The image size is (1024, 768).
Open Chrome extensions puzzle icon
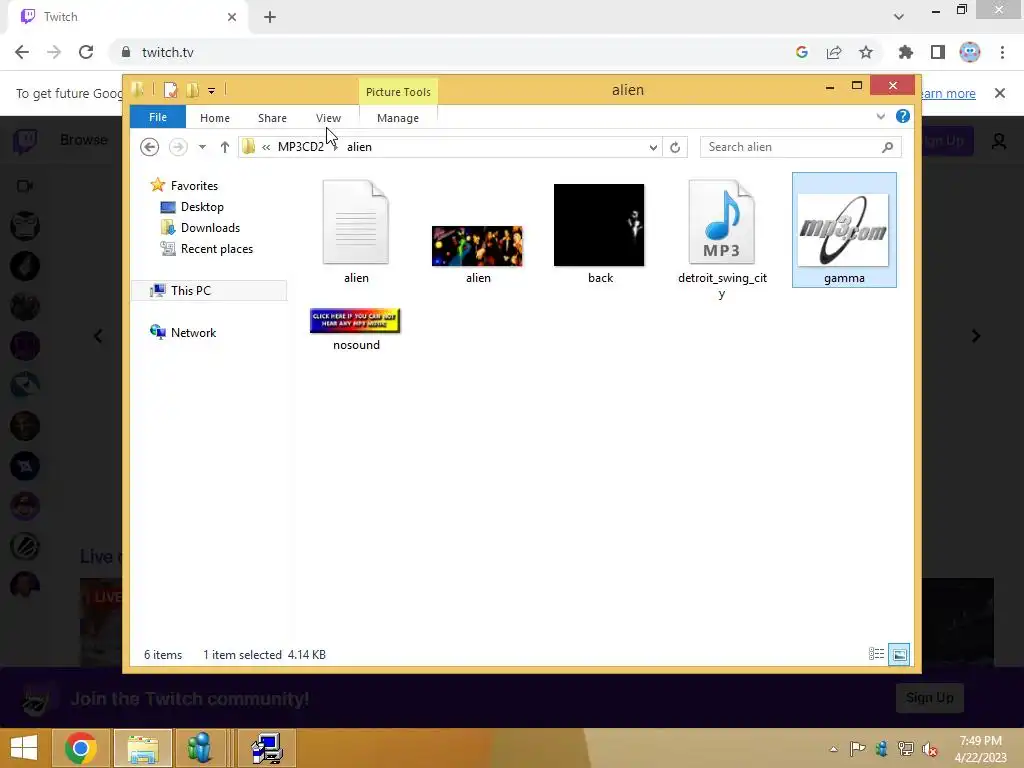(906, 52)
